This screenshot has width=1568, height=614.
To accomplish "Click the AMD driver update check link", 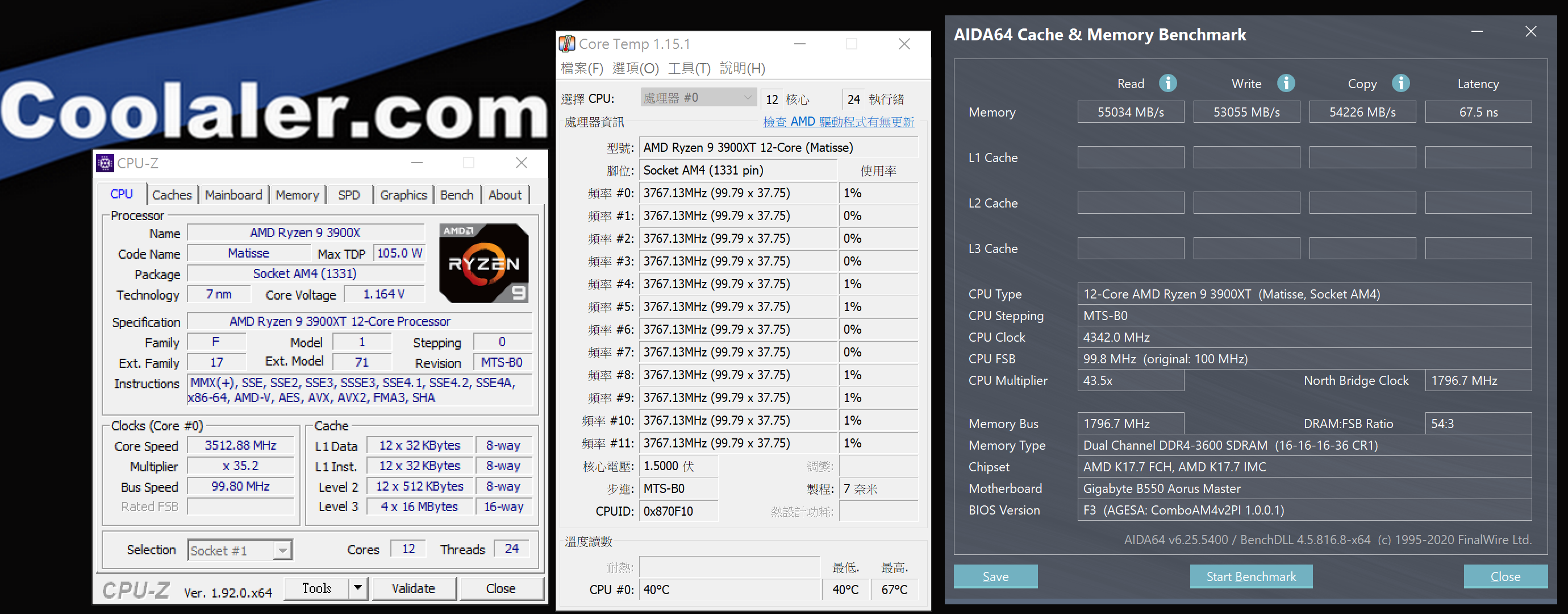I will (x=838, y=122).
